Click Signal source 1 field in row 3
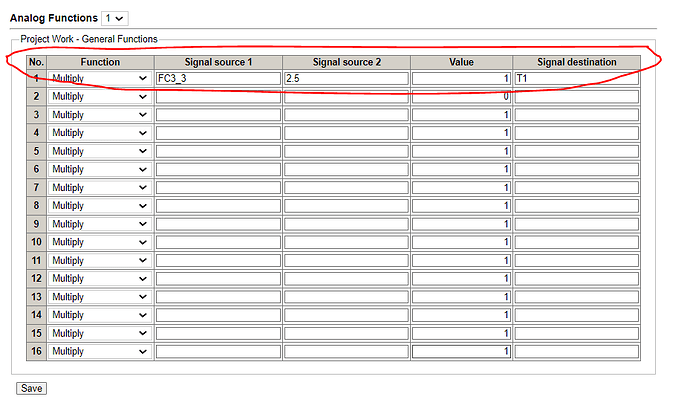This screenshot has height=413, width=690. click(218, 115)
